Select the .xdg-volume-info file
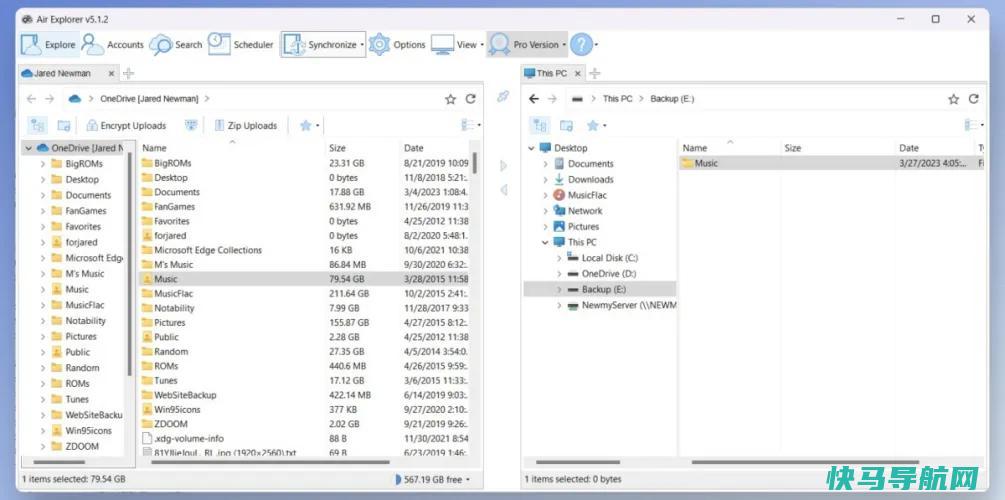 [183, 438]
